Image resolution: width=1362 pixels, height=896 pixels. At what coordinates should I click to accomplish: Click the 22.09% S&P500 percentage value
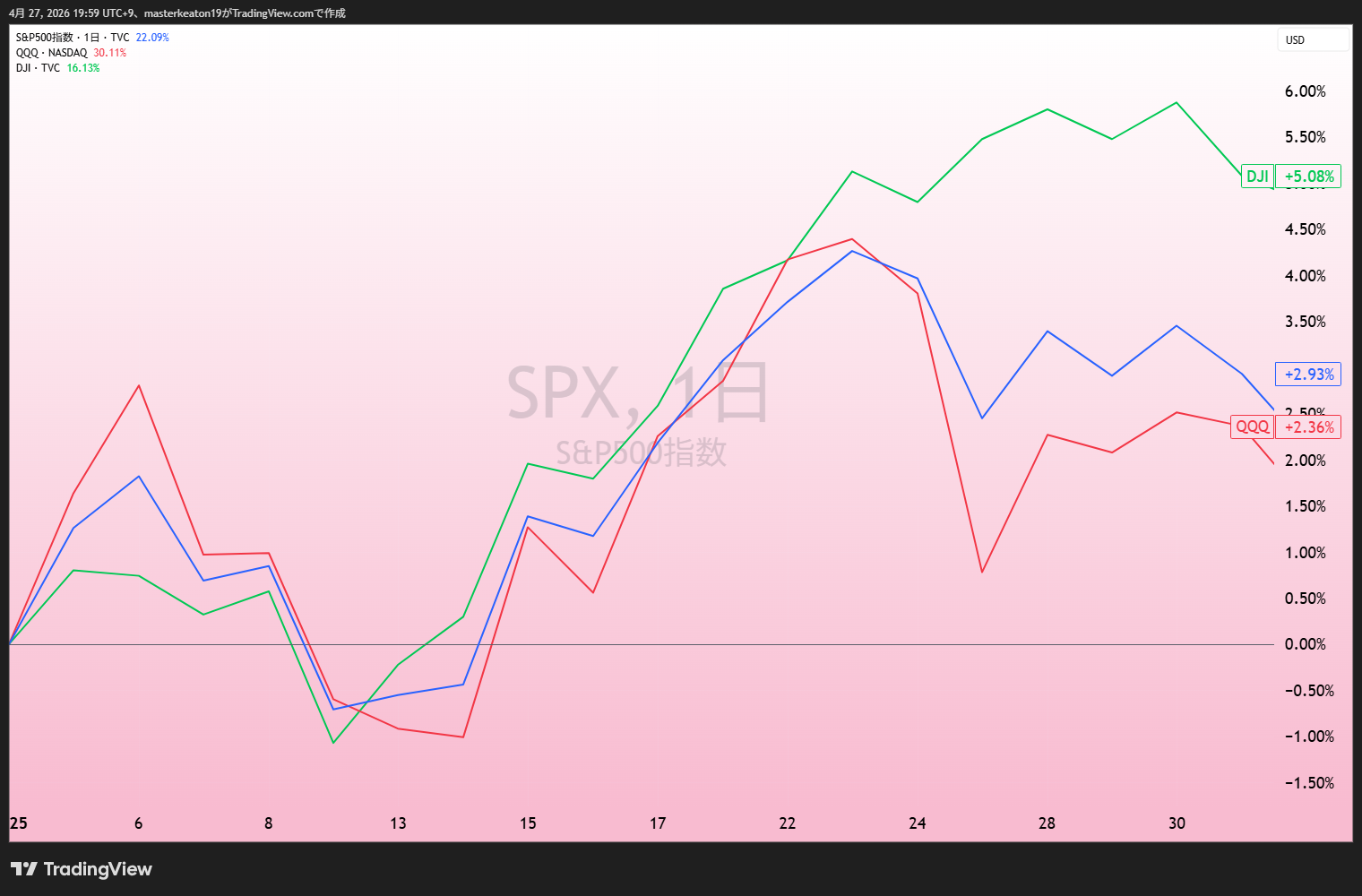click(152, 38)
